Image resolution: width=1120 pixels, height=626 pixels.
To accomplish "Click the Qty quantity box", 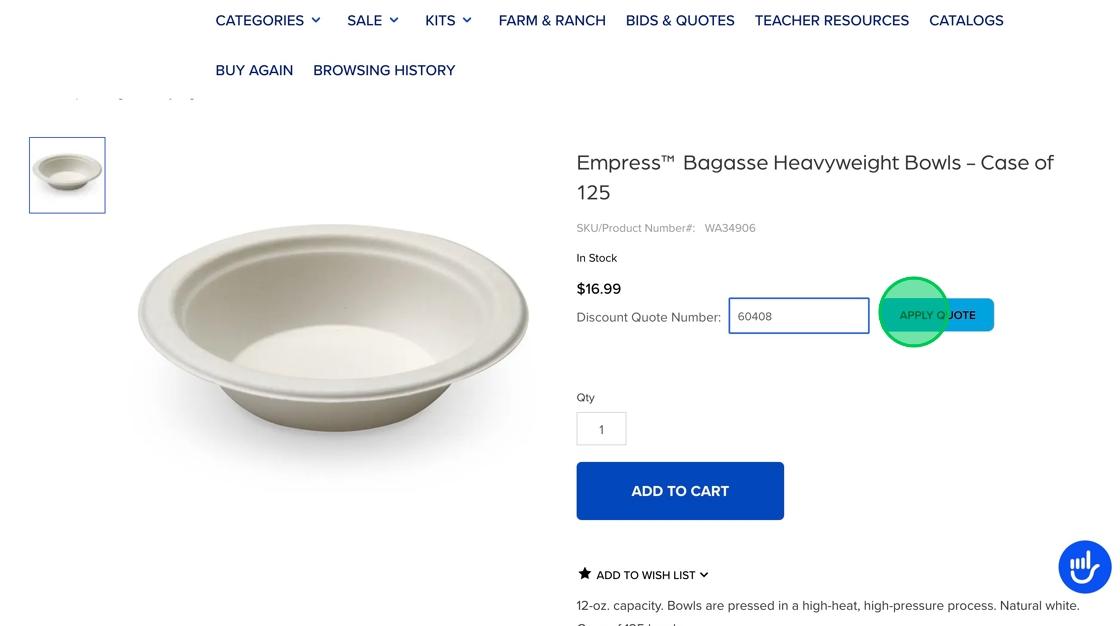I will pyautogui.click(x=601, y=429).
